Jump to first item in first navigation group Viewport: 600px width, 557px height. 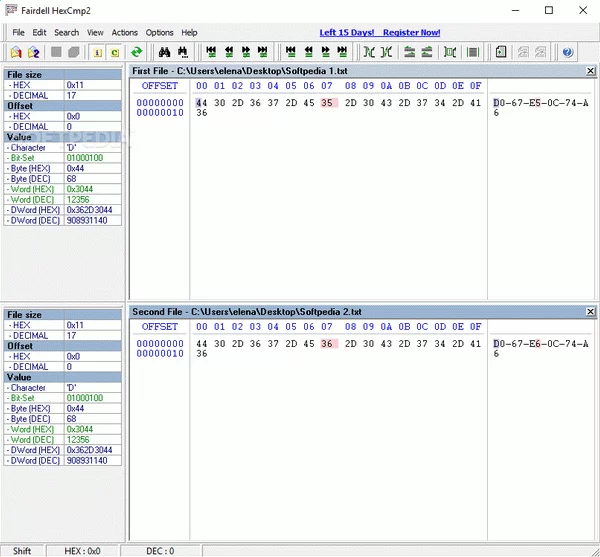(211, 52)
